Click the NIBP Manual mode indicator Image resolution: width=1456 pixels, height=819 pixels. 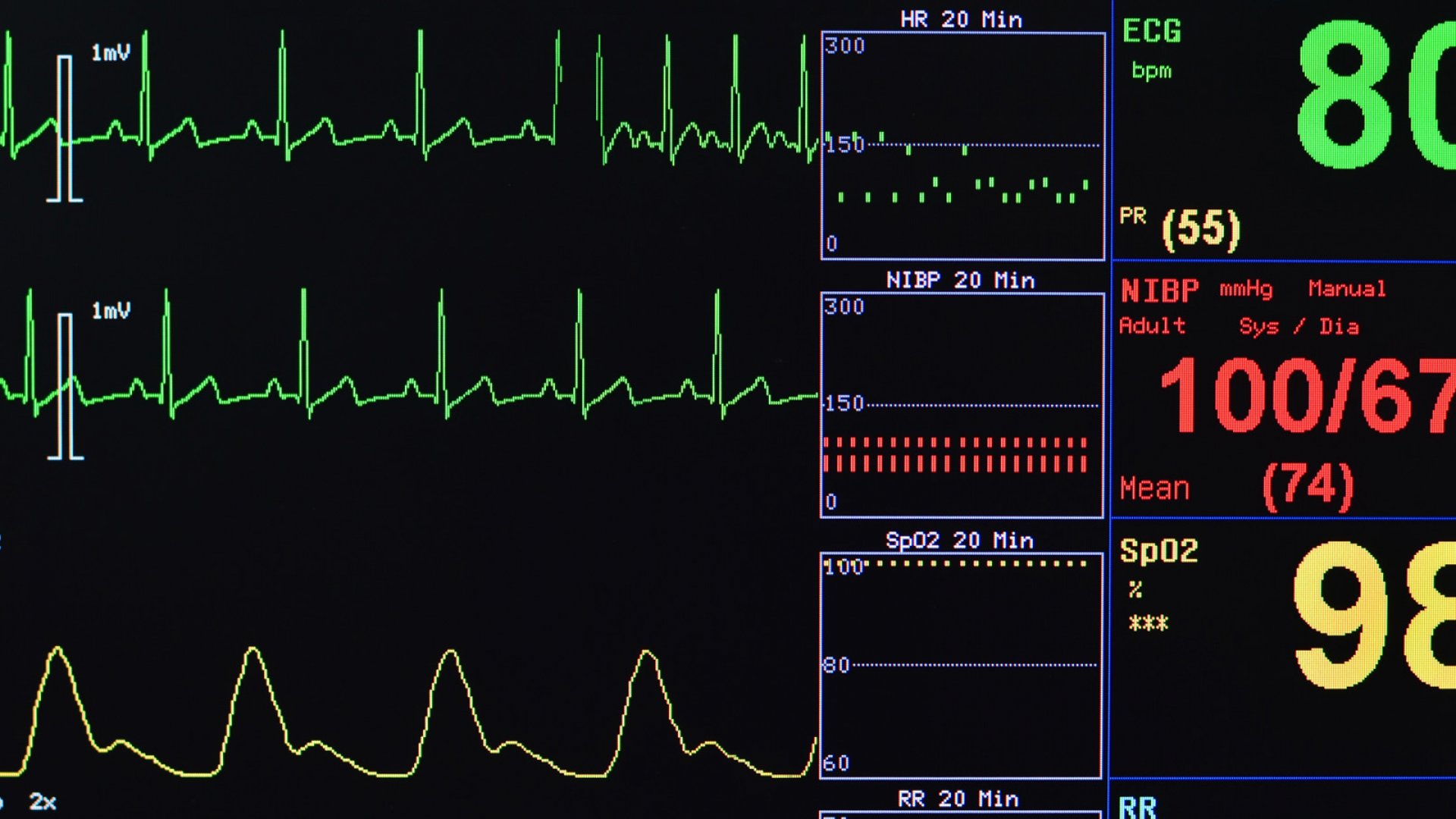pyautogui.click(x=1347, y=289)
